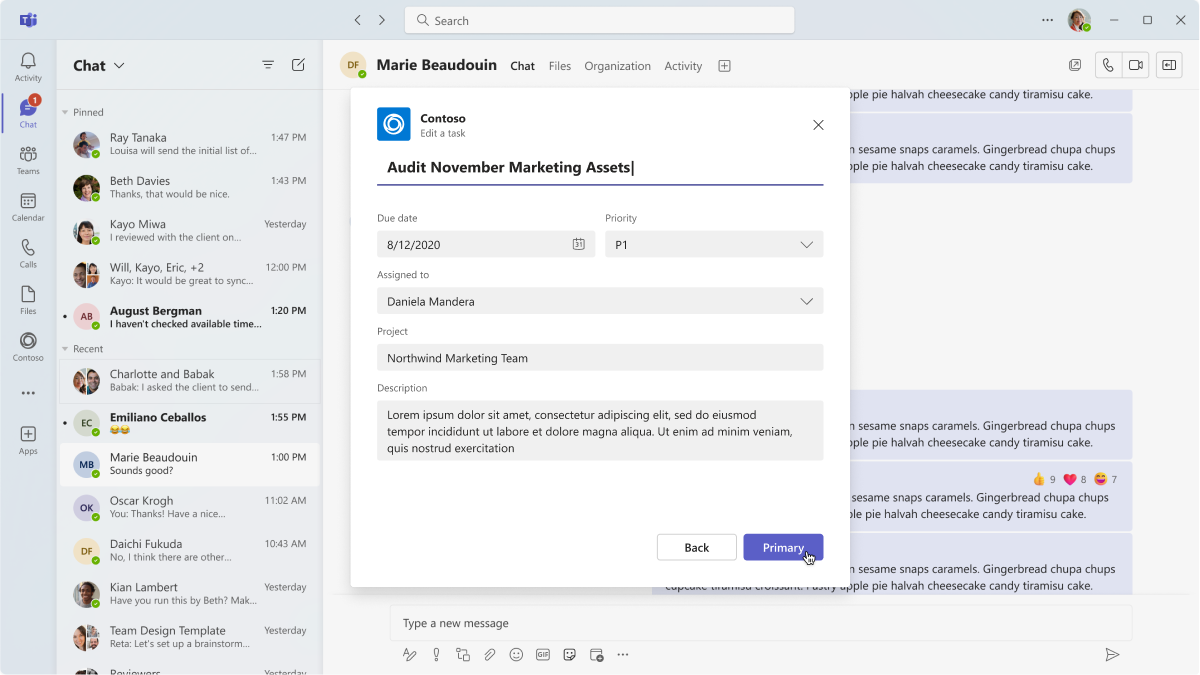Image resolution: width=1200 pixels, height=675 pixels.
Task: Insert an emoji into the message
Action: pos(516,655)
